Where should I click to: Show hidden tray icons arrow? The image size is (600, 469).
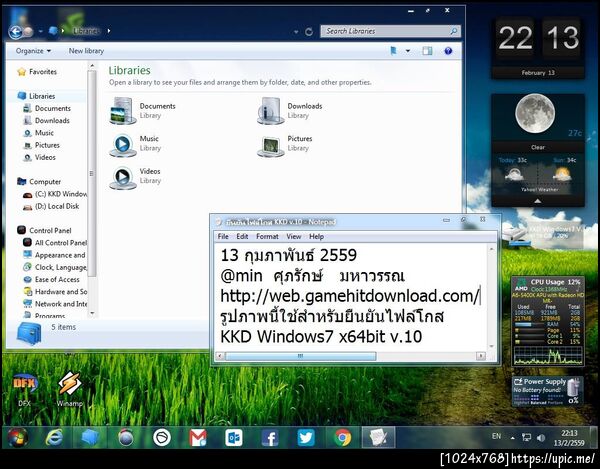512,438
